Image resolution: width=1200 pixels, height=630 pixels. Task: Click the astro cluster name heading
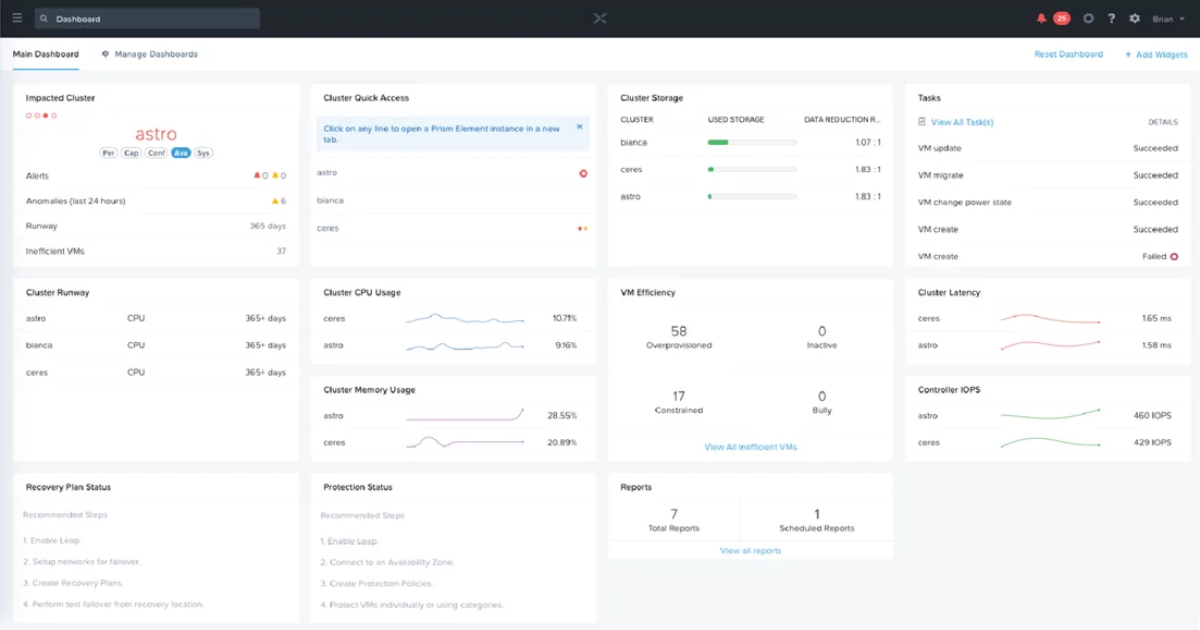coord(156,134)
